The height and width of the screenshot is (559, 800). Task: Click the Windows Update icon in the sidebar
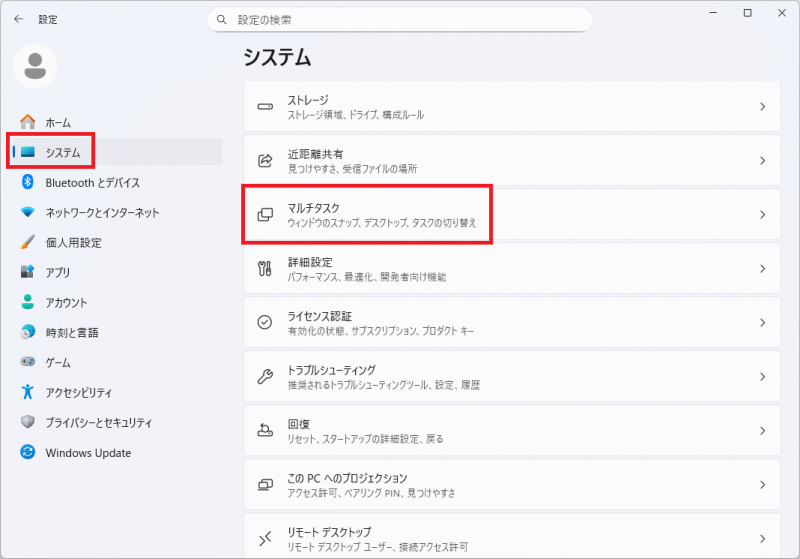28,453
